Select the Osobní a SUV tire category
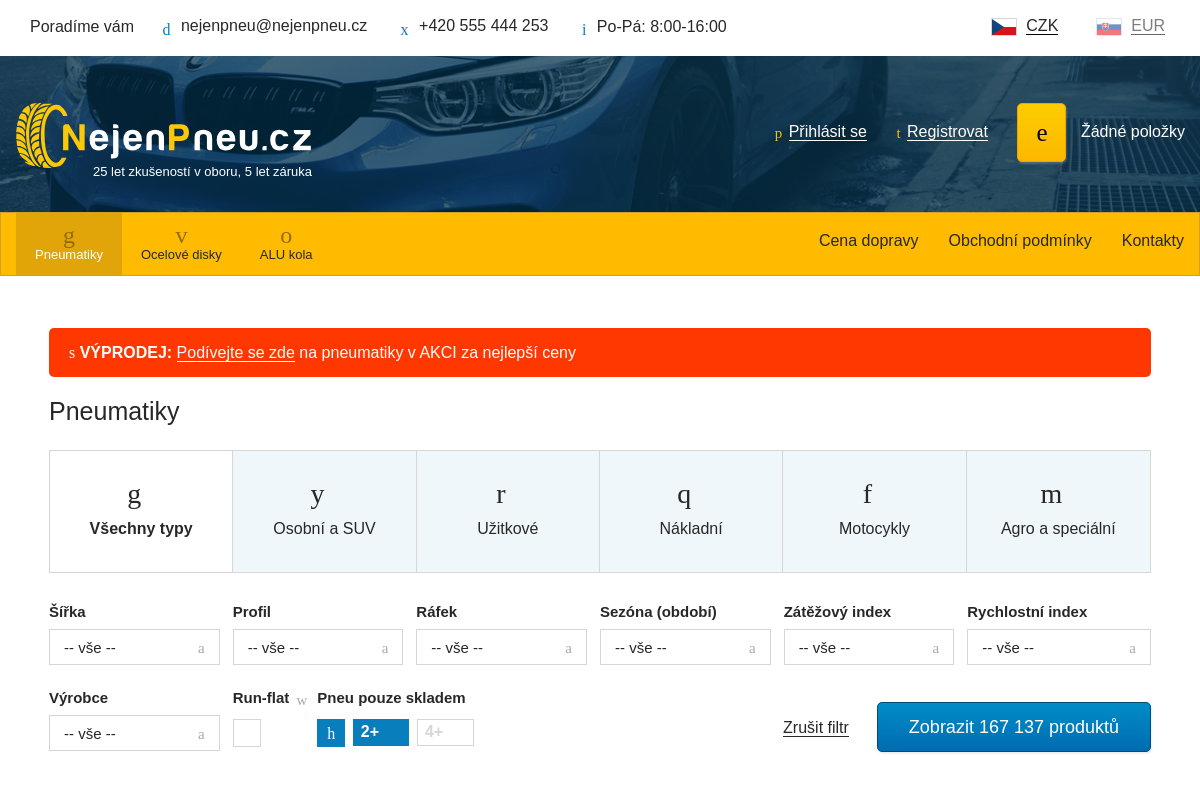 pos(324,510)
